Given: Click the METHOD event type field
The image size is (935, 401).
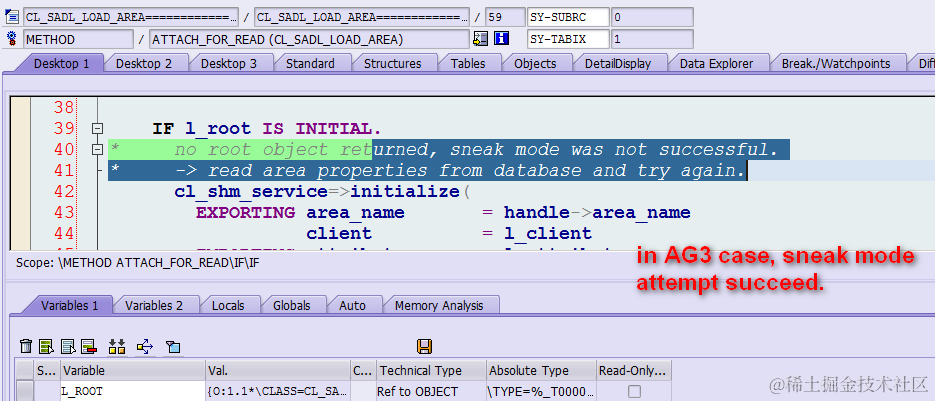Looking at the screenshot, I should point(78,39).
